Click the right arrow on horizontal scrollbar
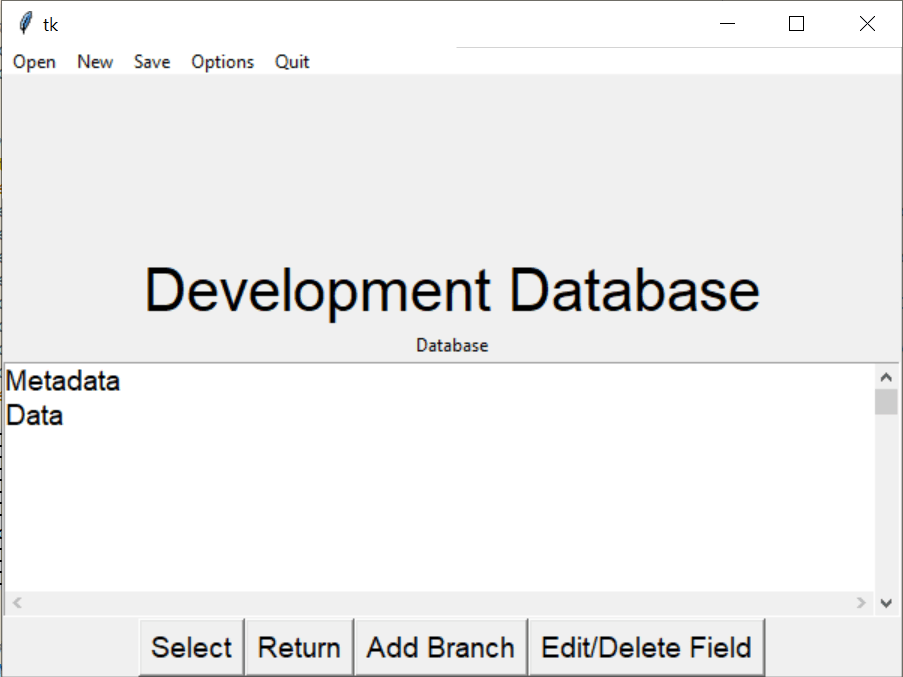This screenshot has height=677, width=903. pos(862,603)
